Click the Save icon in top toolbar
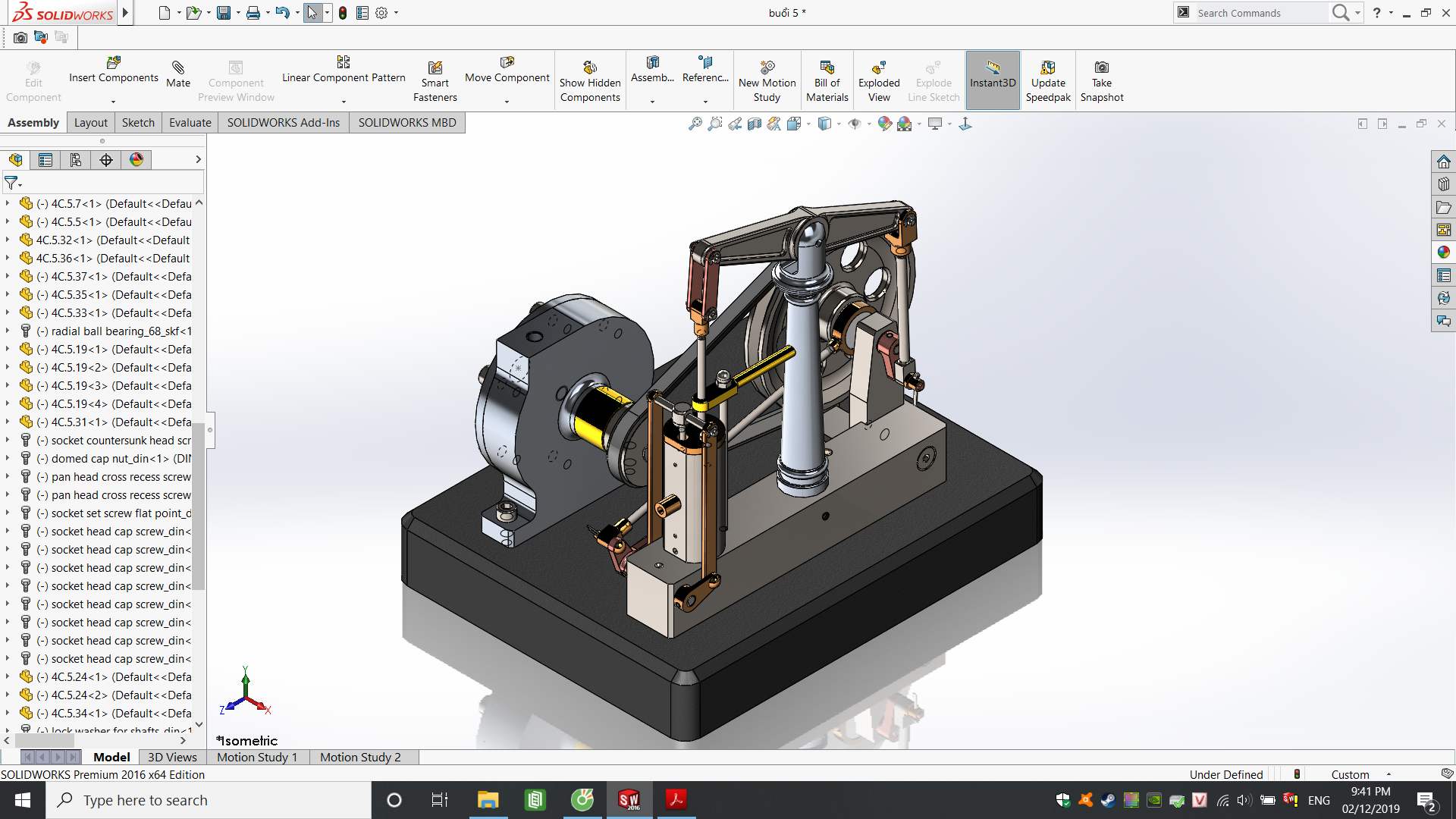Image resolution: width=1456 pixels, height=819 pixels. pos(224,13)
